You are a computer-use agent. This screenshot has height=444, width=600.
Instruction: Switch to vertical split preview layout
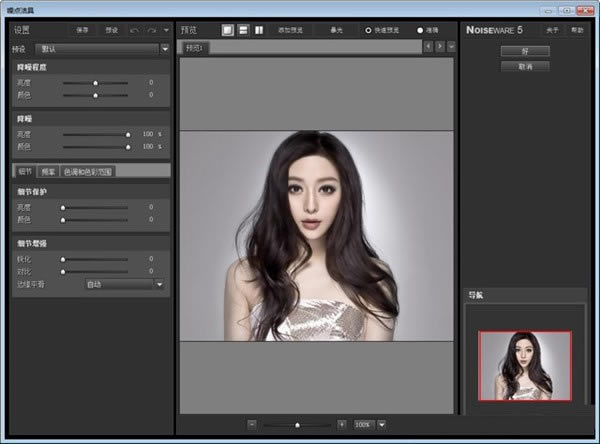(259, 30)
